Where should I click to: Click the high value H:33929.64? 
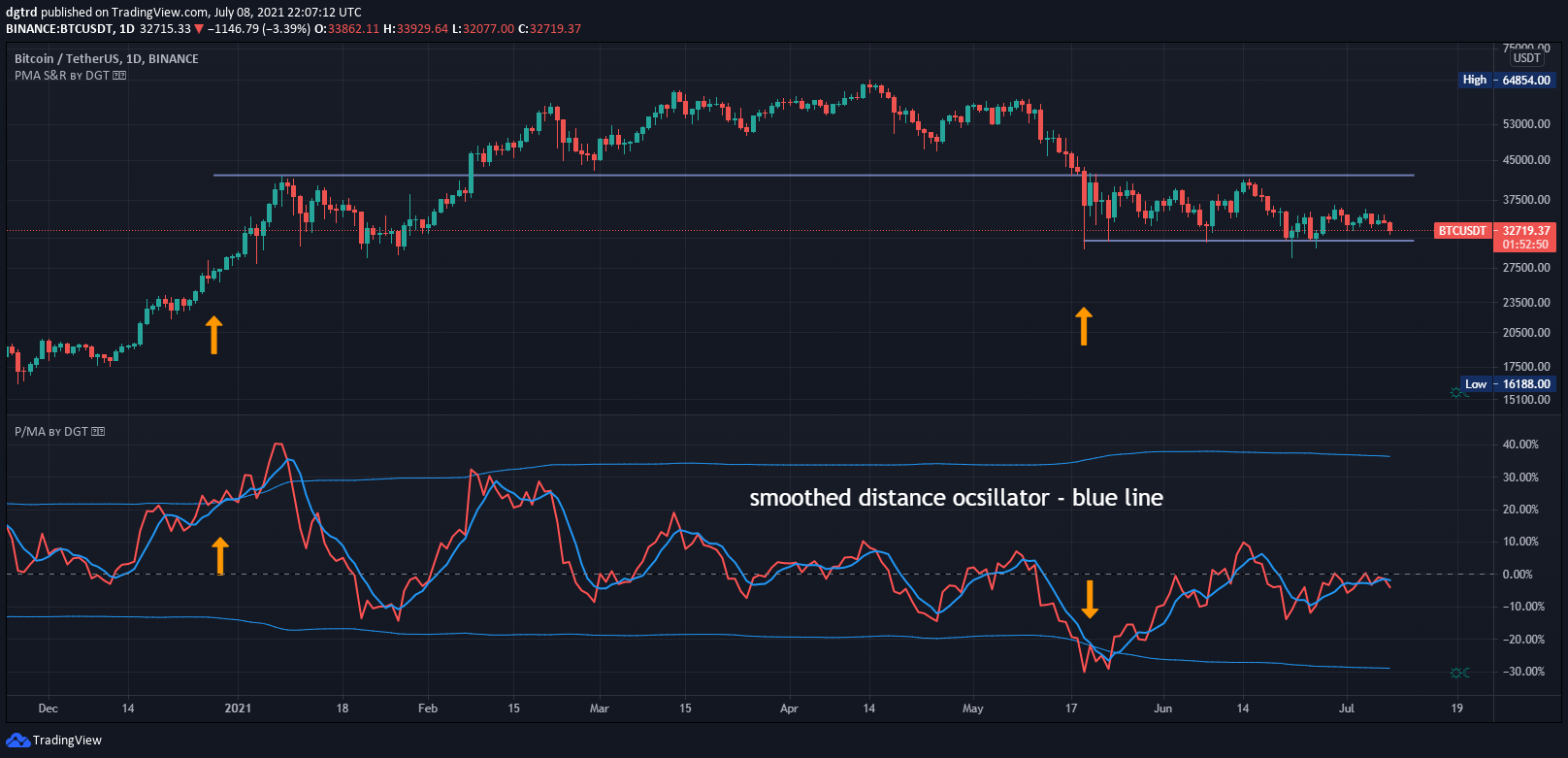tap(416, 29)
